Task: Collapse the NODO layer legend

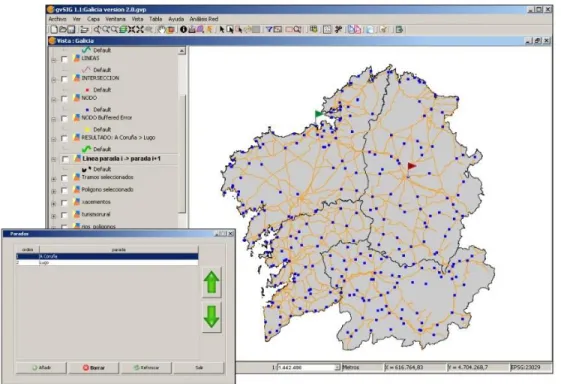Action: (54, 99)
